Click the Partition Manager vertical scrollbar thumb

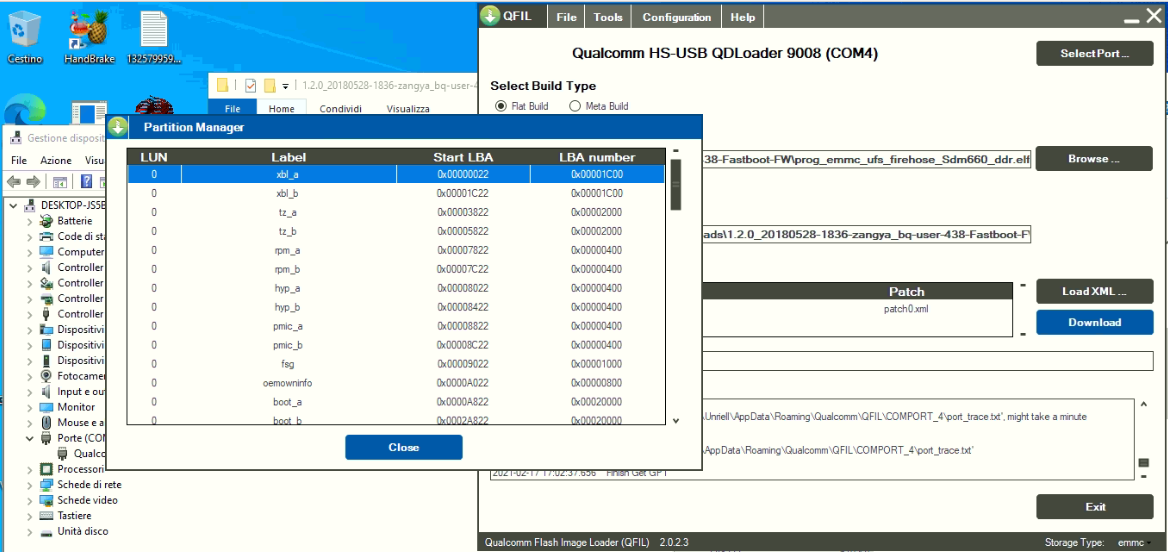(676, 185)
